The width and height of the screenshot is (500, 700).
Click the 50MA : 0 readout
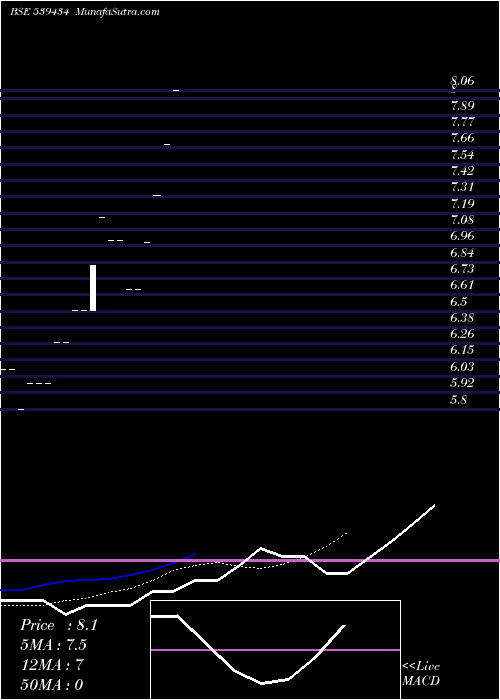pyautogui.click(x=52, y=685)
